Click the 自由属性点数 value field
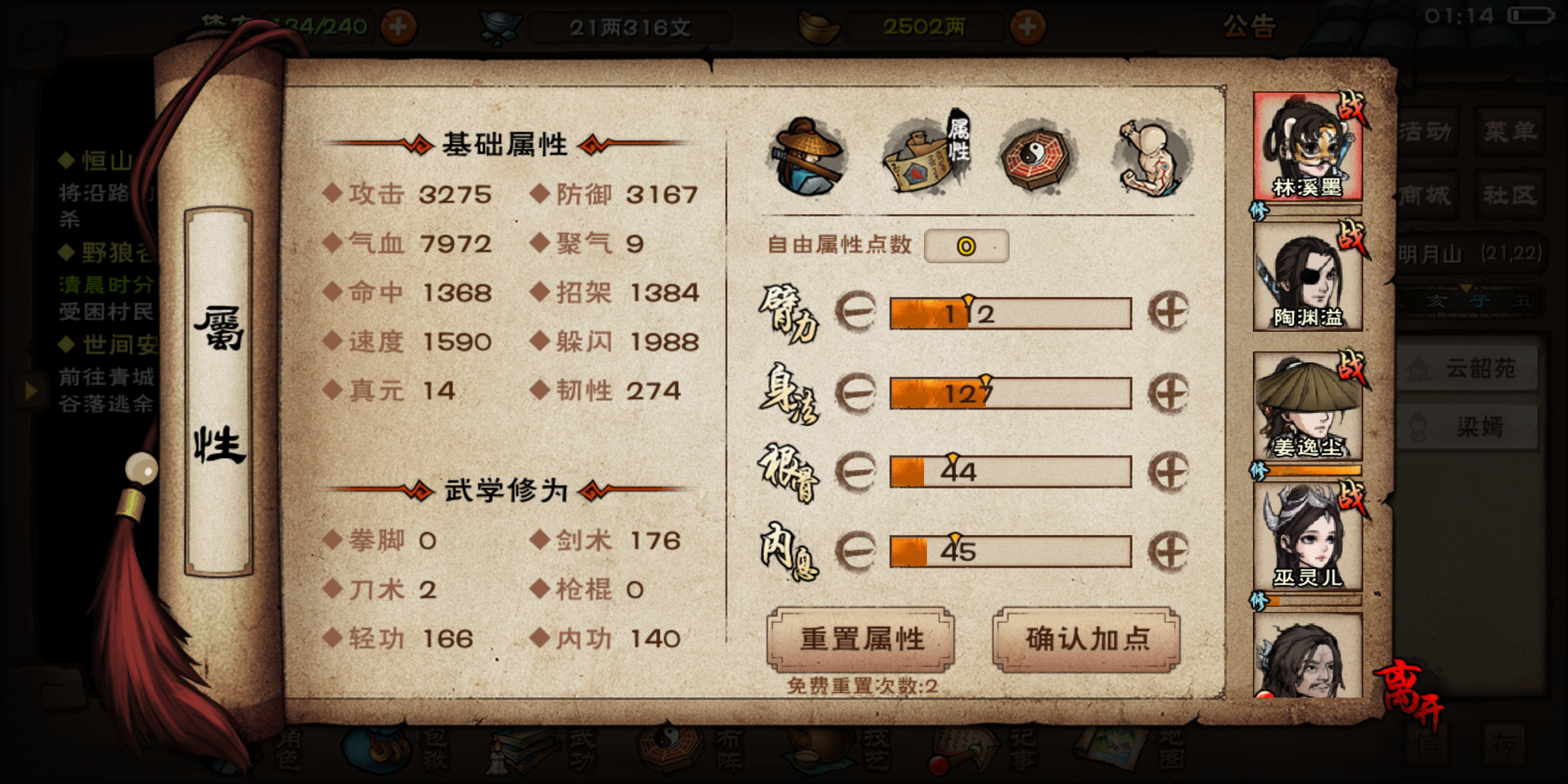Screen dimensions: 1568x784 [966, 246]
